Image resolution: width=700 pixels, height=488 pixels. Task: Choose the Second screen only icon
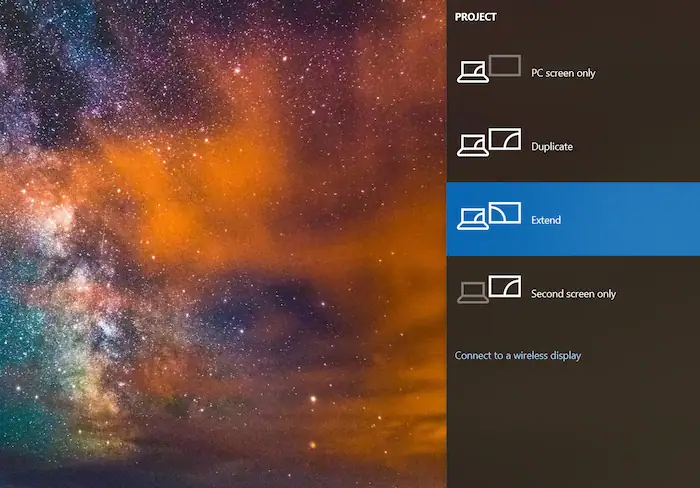489,291
